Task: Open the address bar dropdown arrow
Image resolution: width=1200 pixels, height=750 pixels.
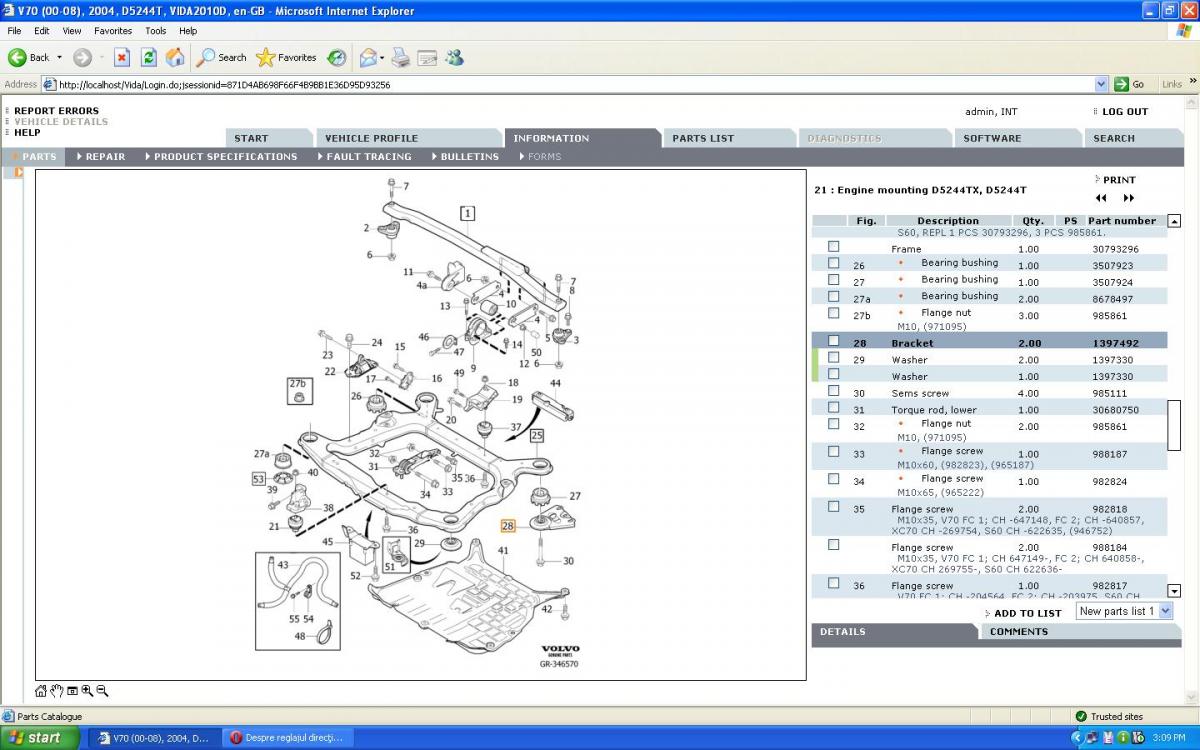Action: tap(1101, 85)
